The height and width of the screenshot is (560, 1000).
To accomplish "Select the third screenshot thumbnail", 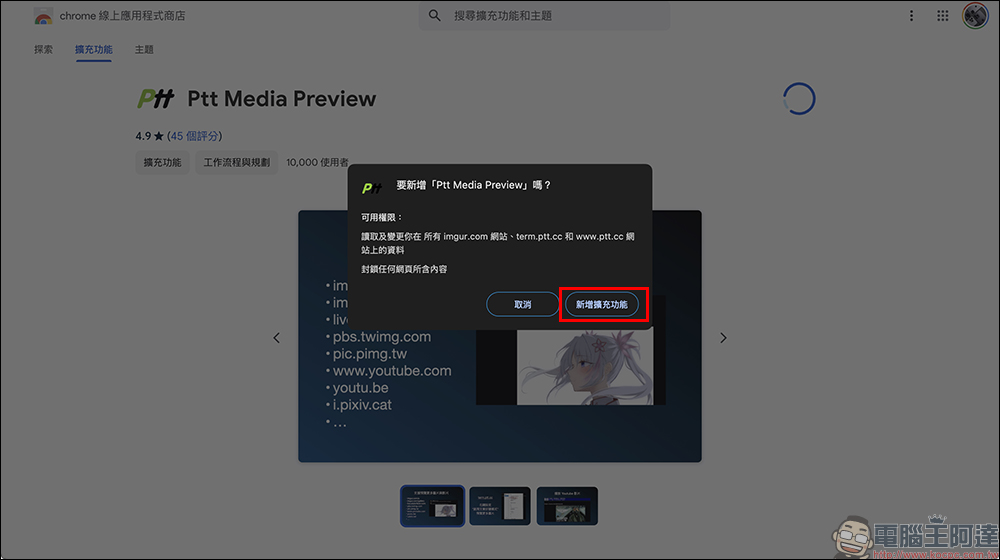I will [567, 506].
